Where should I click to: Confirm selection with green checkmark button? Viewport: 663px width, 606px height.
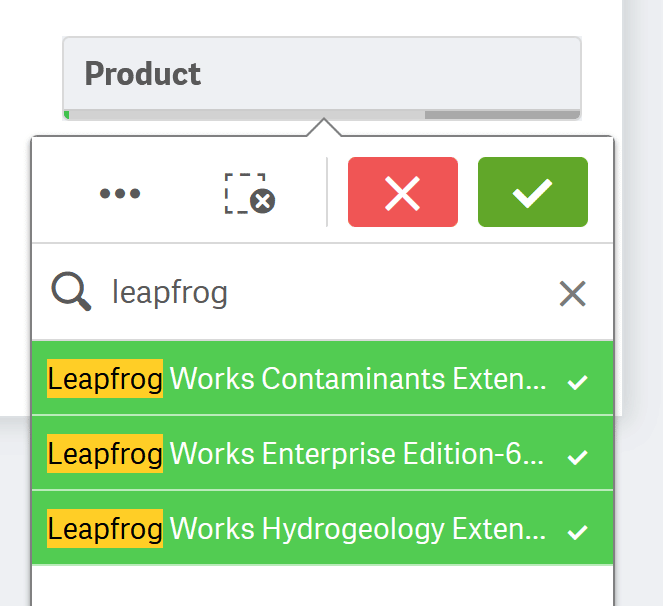[533, 192]
